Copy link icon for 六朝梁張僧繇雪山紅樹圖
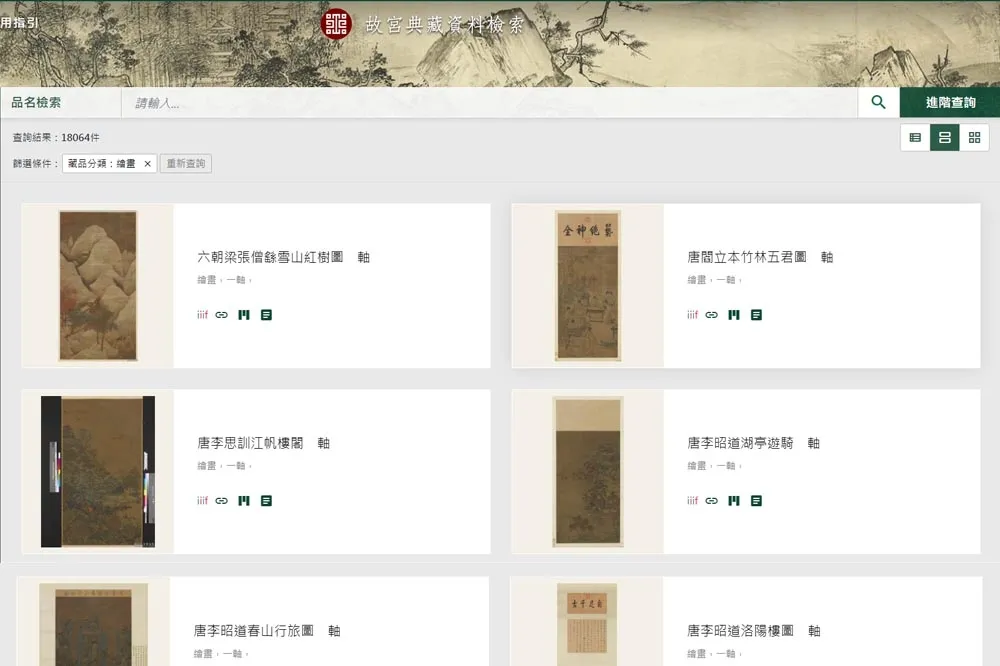The image size is (1000, 666). (x=221, y=314)
